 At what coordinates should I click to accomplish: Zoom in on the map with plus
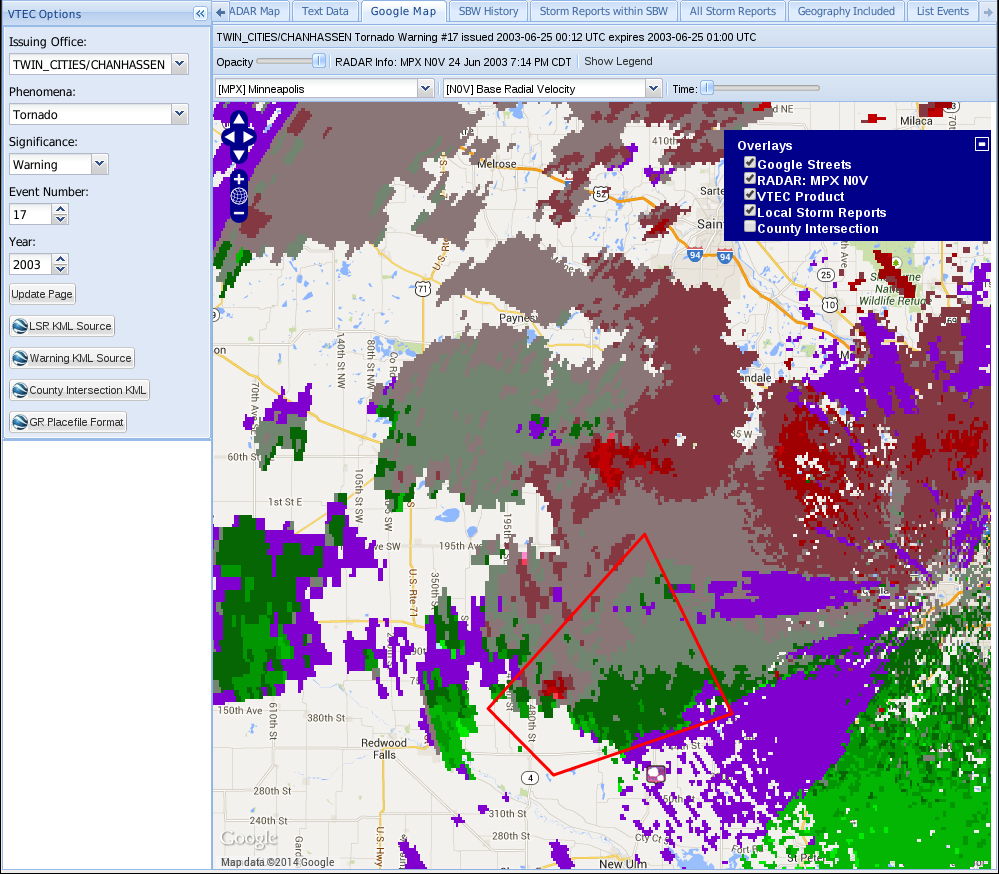(x=239, y=179)
